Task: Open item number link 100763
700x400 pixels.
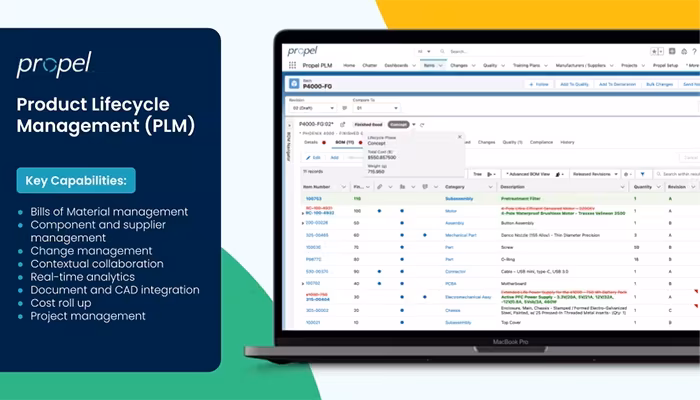Action: [x=314, y=199]
